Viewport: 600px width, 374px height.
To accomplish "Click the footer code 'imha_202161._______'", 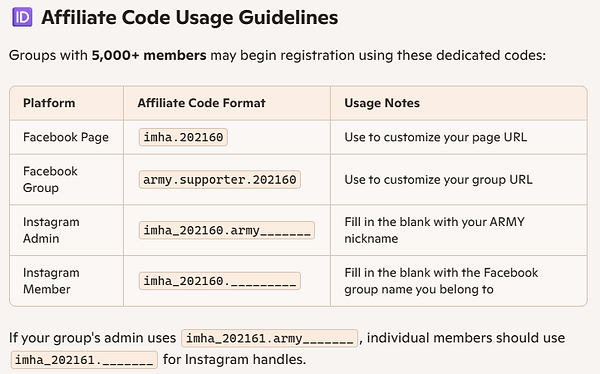I will [84, 360].
